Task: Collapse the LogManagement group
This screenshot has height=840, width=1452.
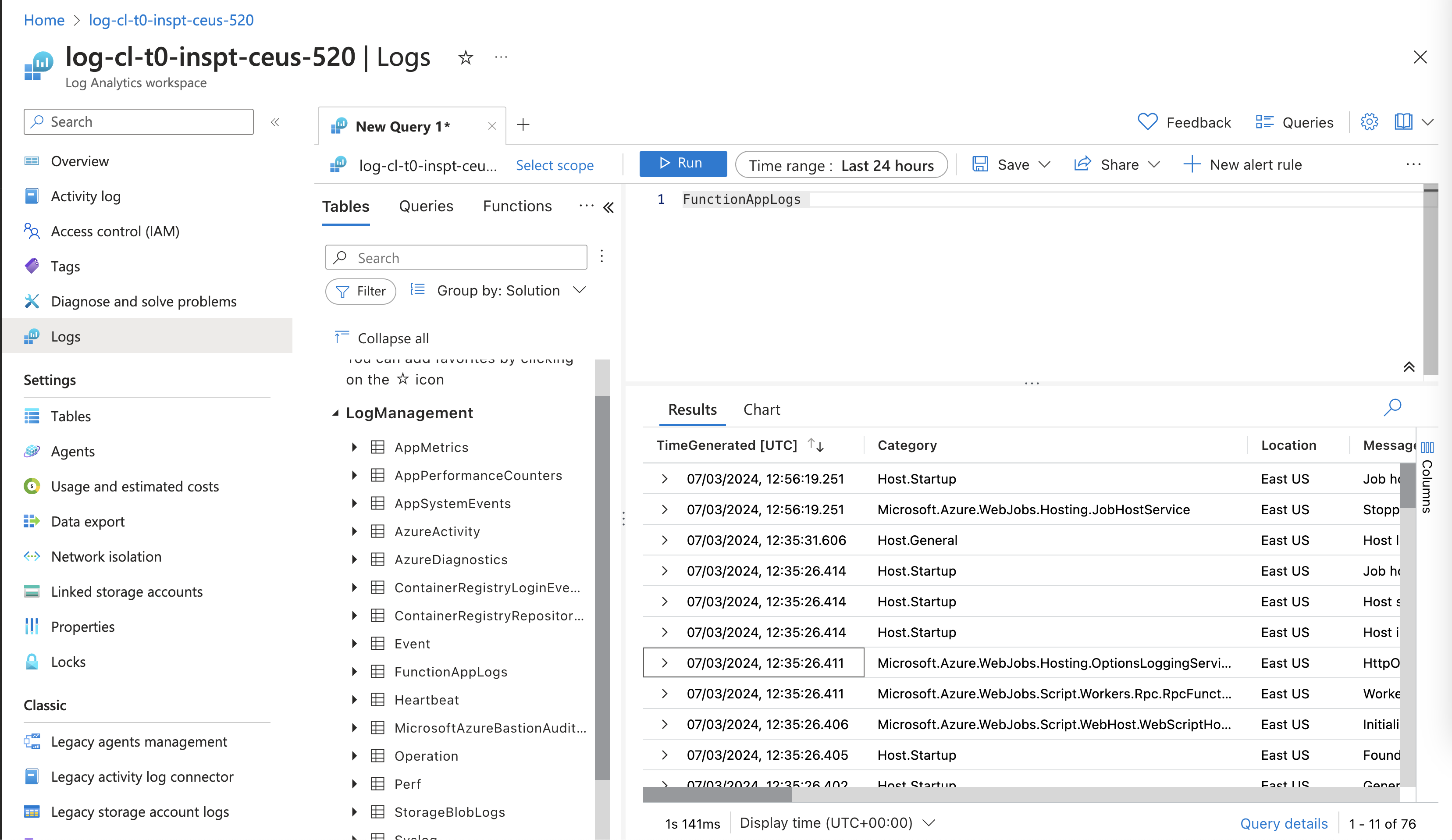Action: (335, 413)
